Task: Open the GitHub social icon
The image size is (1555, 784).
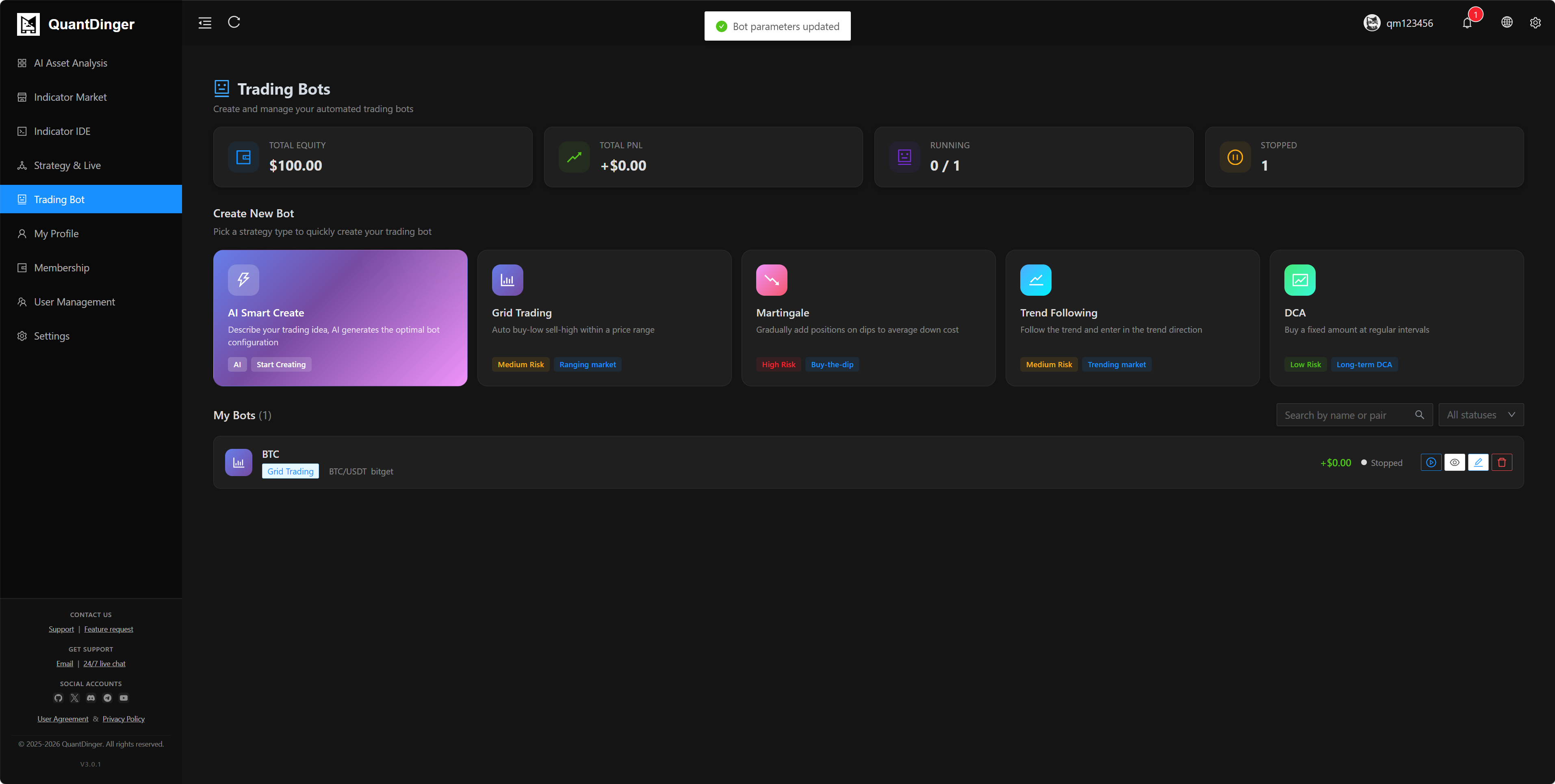Action: click(x=58, y=698)
